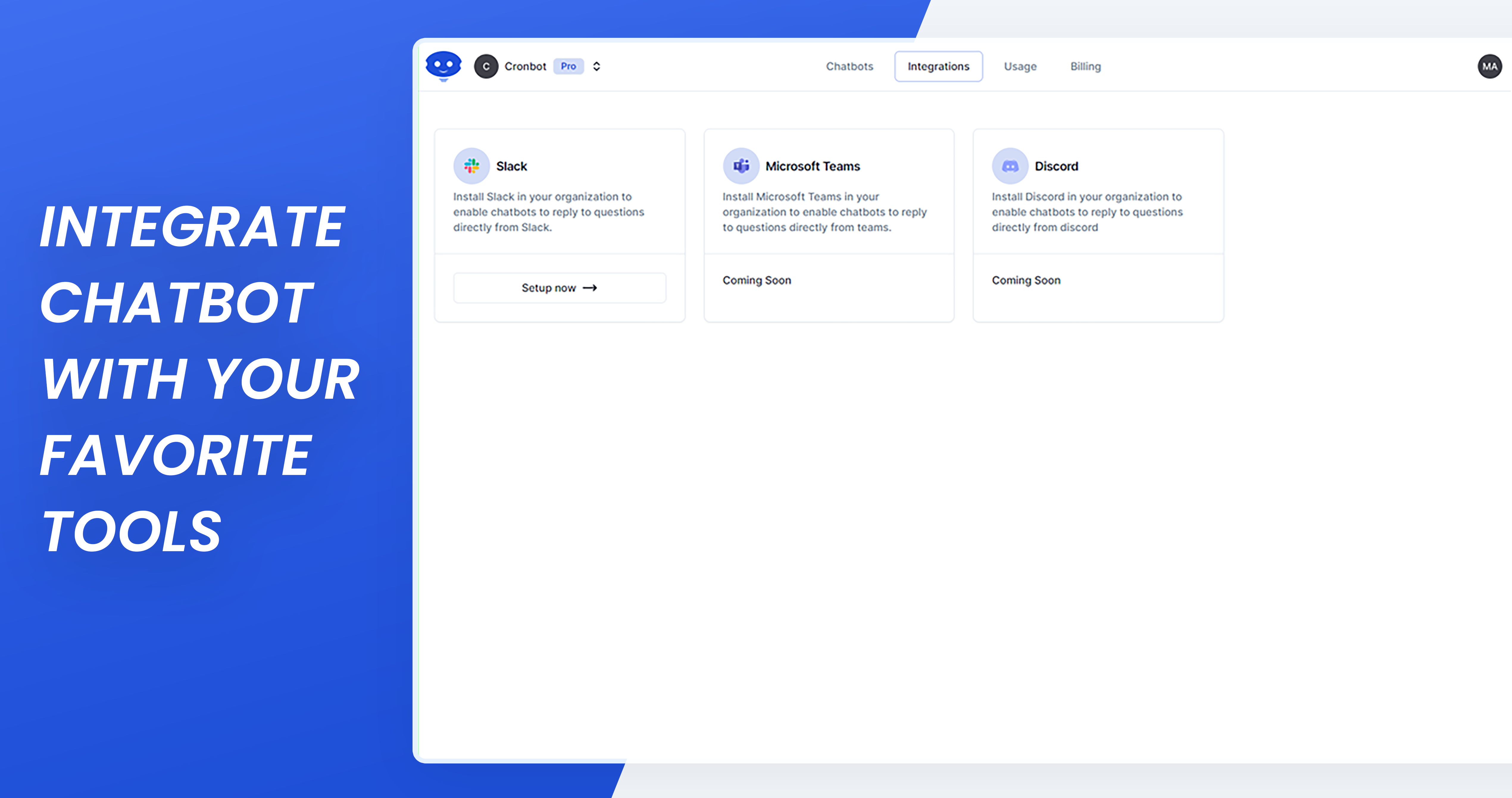Click the Cronbot workspace avatar circle
Screen dimensions: 1512x798
tap(486, 66)
